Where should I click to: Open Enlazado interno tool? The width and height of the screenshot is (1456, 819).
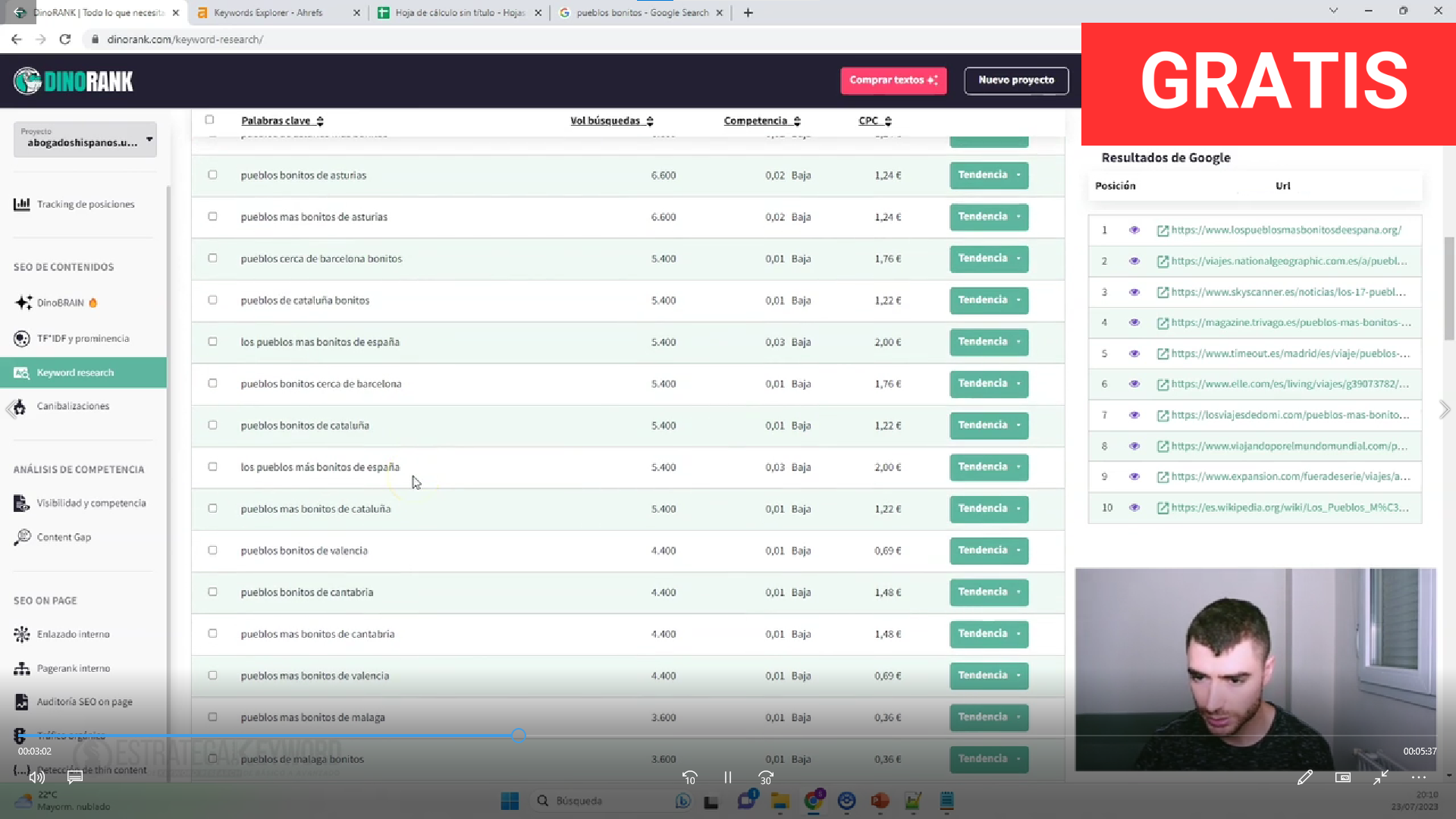click(62, 634)
